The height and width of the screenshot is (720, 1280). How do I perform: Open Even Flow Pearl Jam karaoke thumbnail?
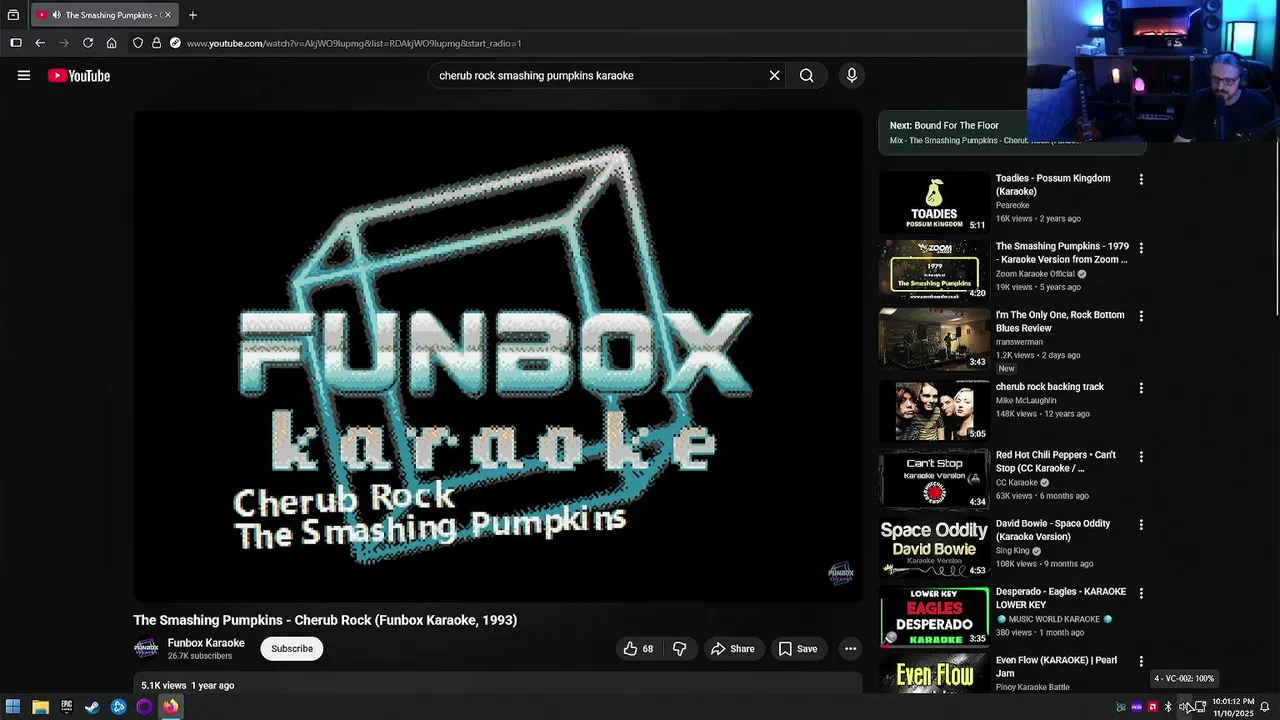coord(934,675)
